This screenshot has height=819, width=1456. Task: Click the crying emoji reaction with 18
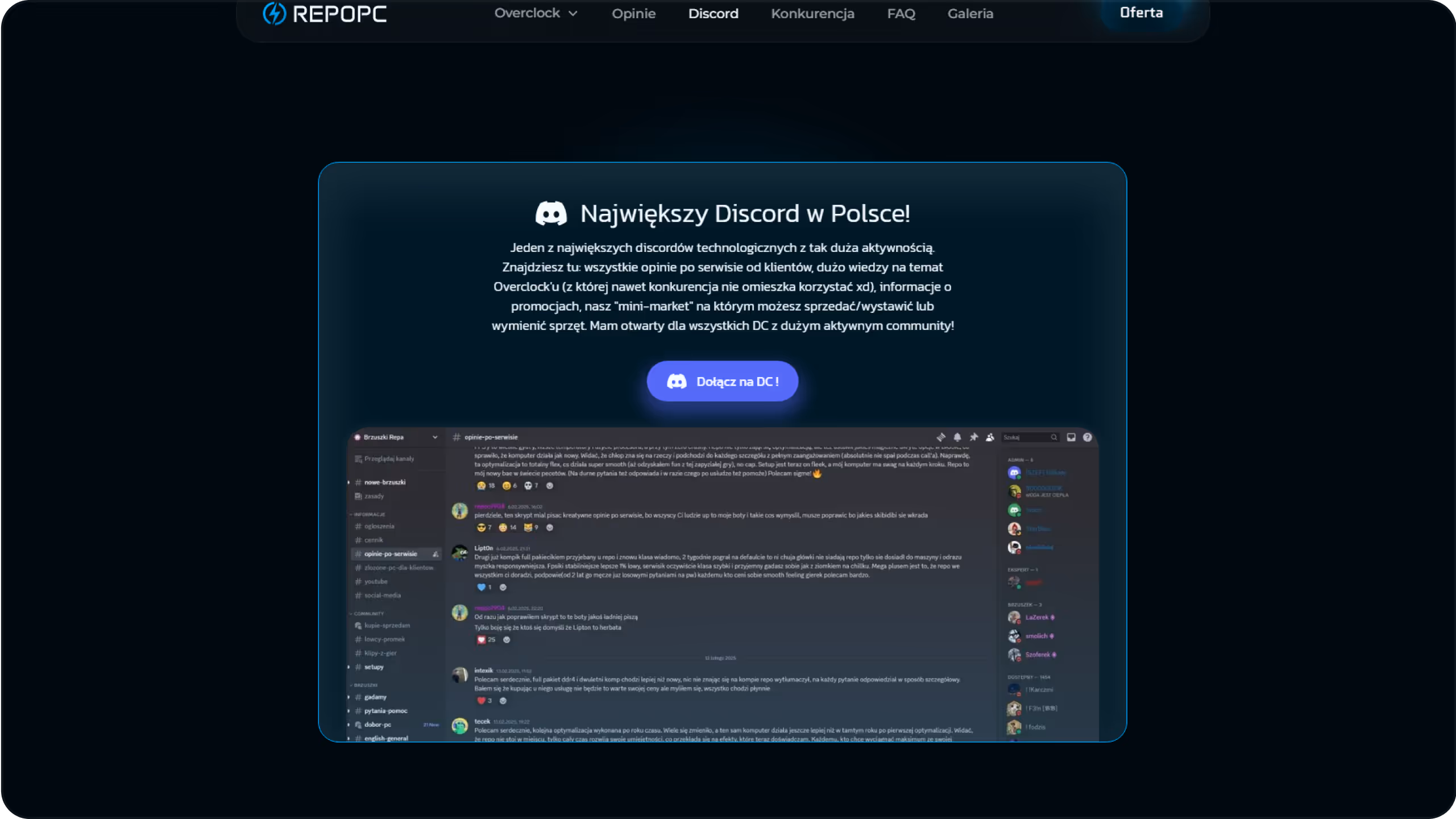click(x=486, y=486)
